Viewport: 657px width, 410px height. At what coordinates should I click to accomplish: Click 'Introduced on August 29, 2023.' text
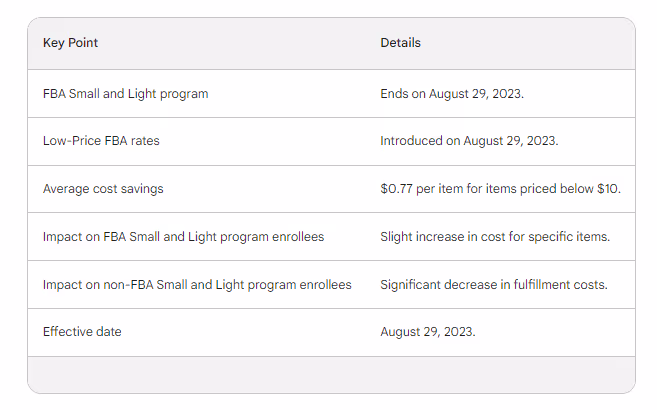coord(469,141)
